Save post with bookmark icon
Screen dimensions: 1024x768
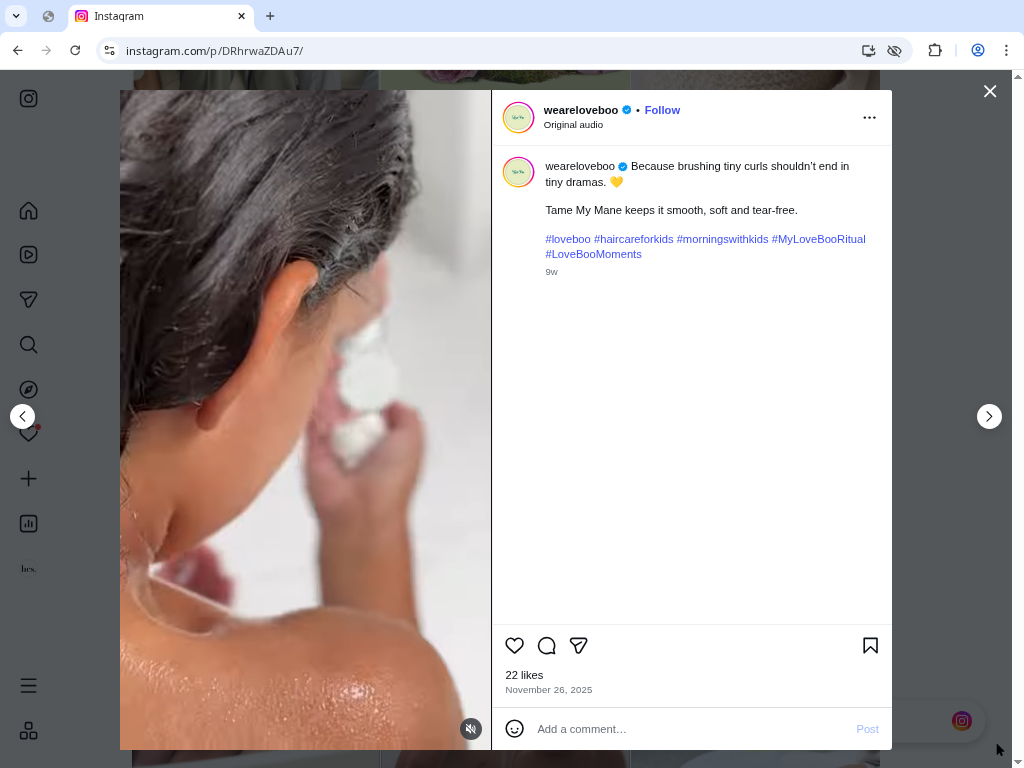pyautogui.click(x=870, y=646)
